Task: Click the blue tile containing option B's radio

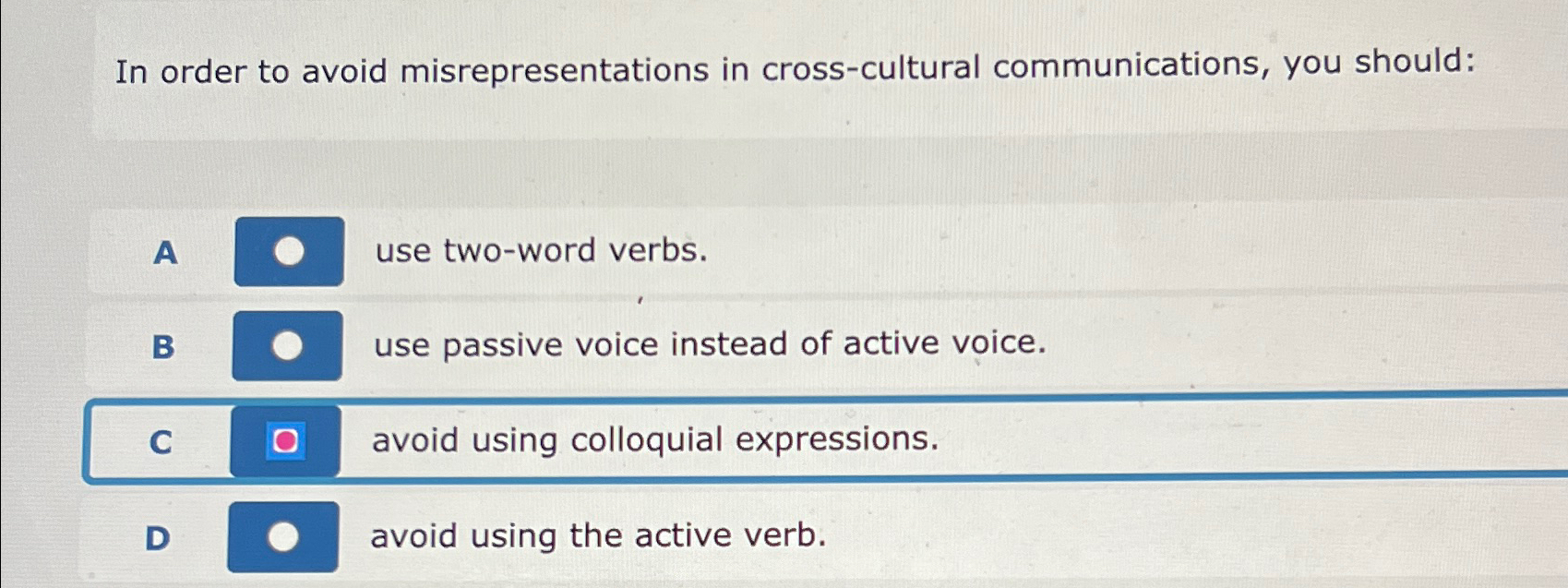Action: pyautogui.click(x=287, y=347)
